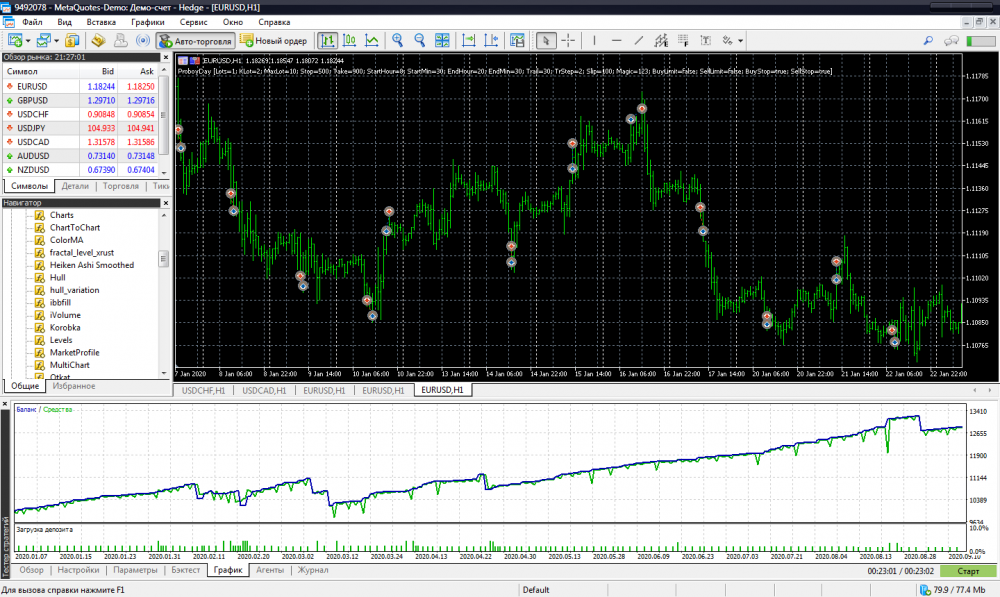Image resolution: width=1000 pixels, height=597 pixels.
Task: Open the Сервис menu
Action: [193, 22]
